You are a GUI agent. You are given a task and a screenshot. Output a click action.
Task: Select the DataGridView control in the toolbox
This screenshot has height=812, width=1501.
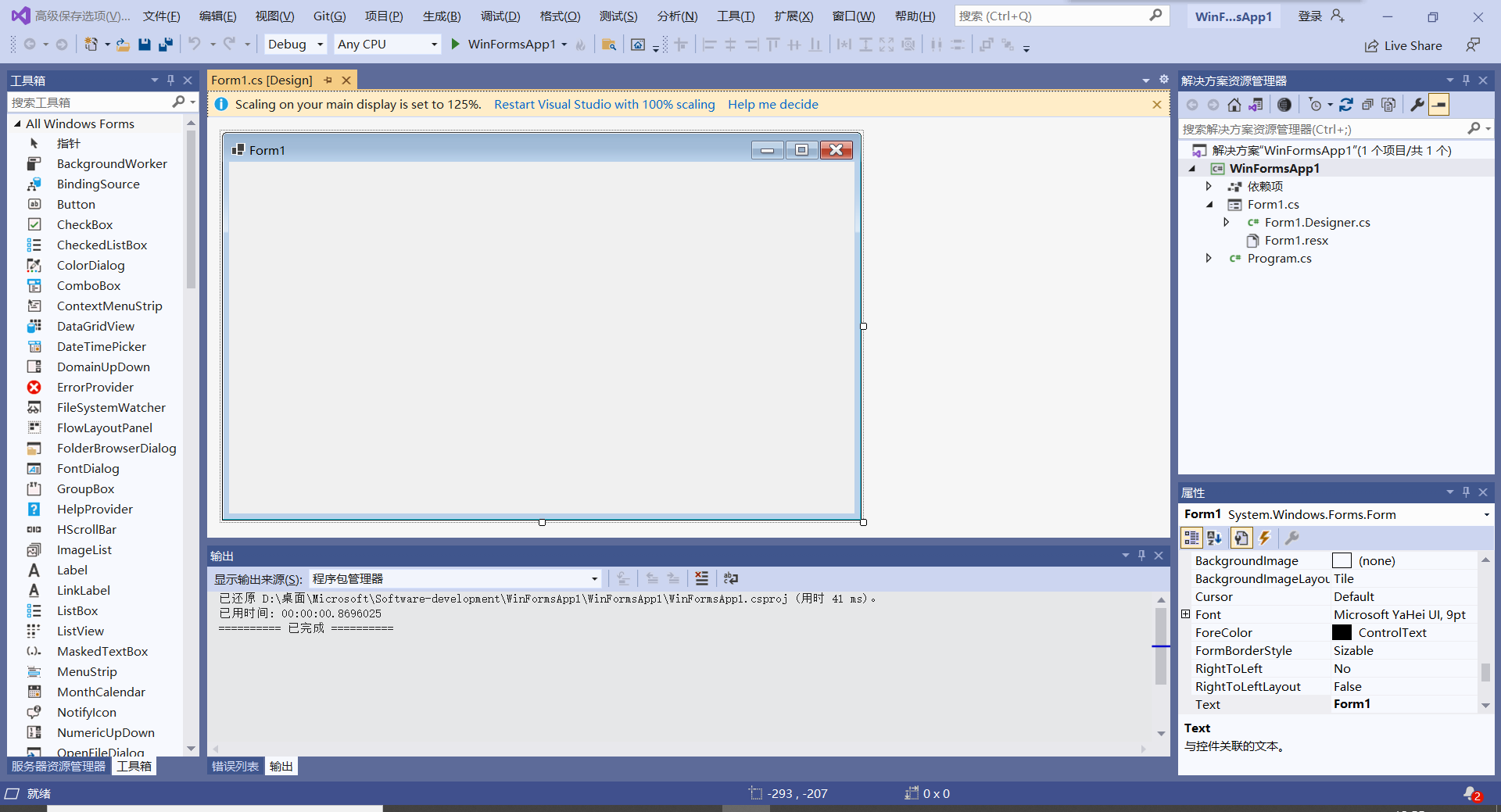click(x=95, y=326)
